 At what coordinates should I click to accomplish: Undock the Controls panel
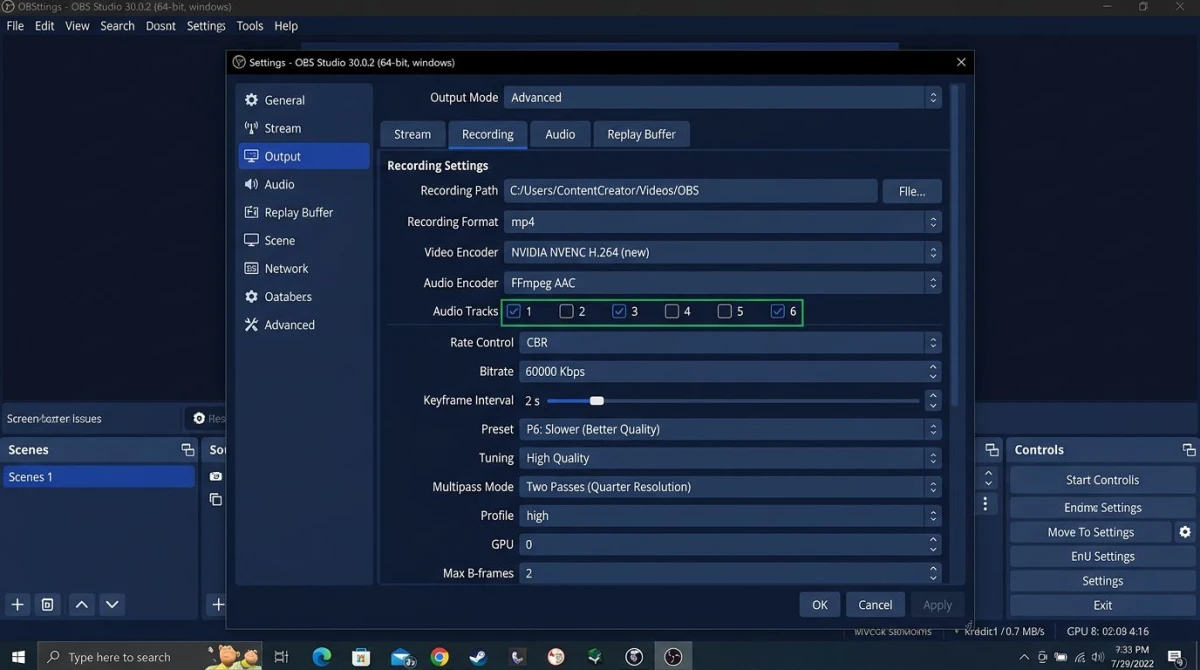[1188, 450]
